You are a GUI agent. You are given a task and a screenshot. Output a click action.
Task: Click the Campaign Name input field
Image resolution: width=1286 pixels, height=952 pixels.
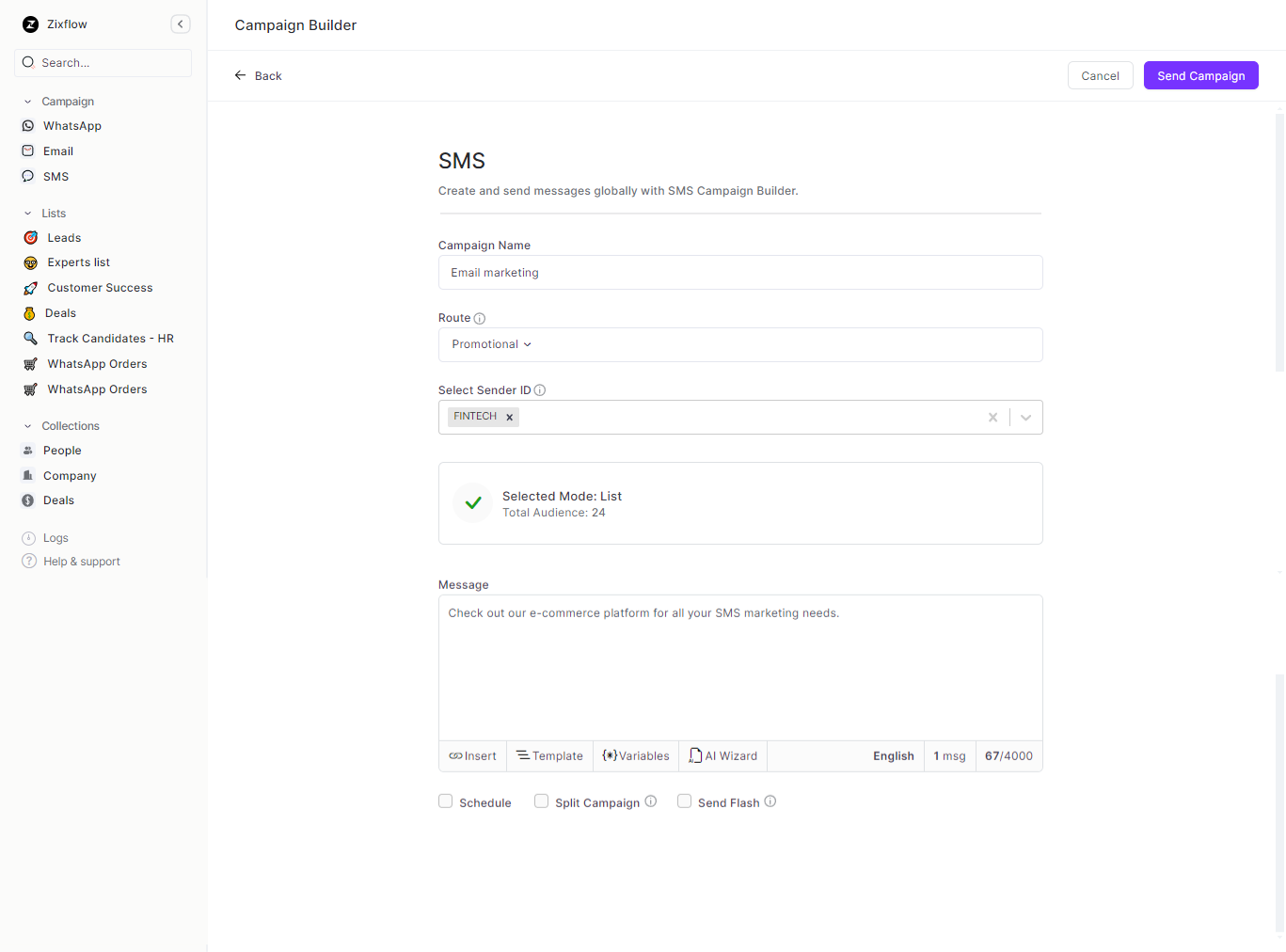click(740, 273)
